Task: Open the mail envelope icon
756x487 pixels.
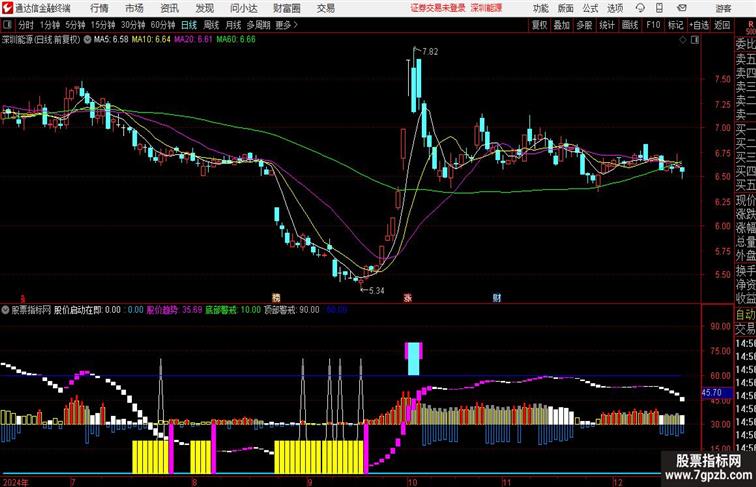Action: [682, 8]
